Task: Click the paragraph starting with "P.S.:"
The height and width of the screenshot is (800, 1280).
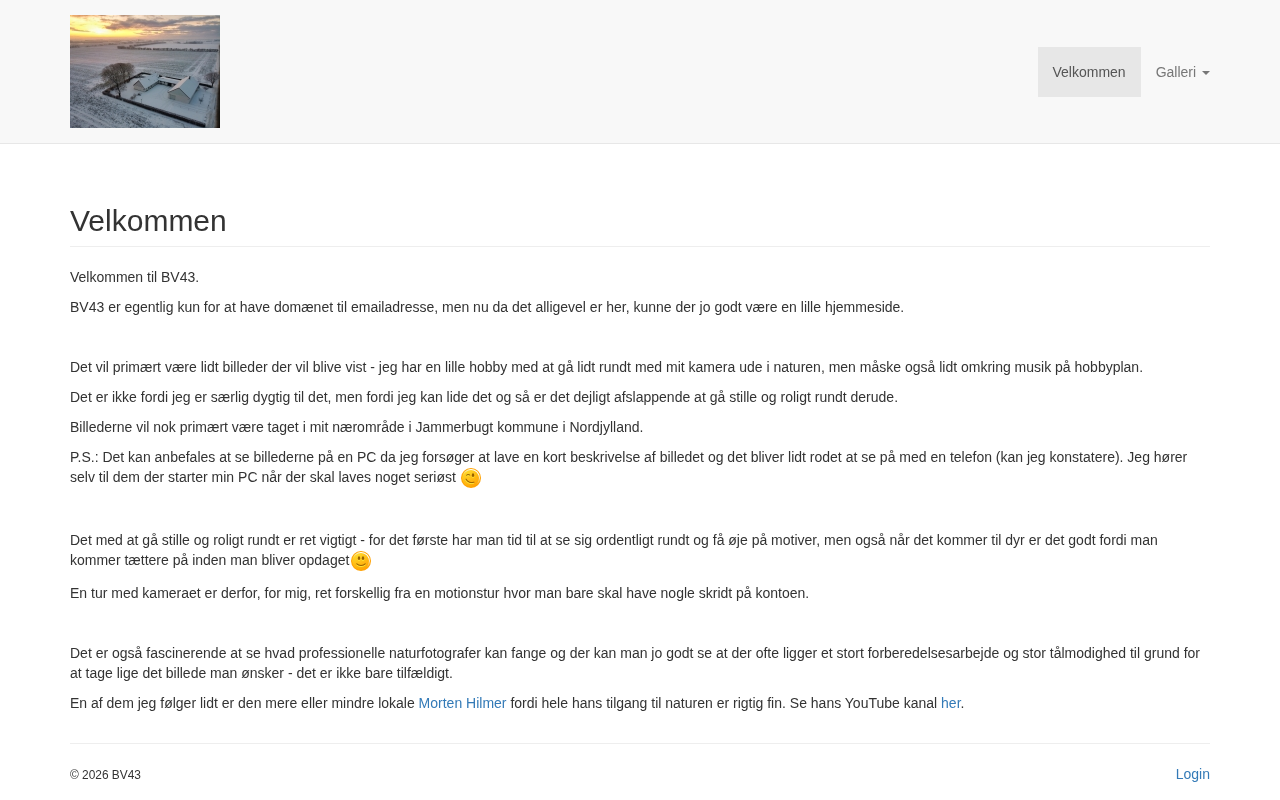Action: [x=600, y=457]
